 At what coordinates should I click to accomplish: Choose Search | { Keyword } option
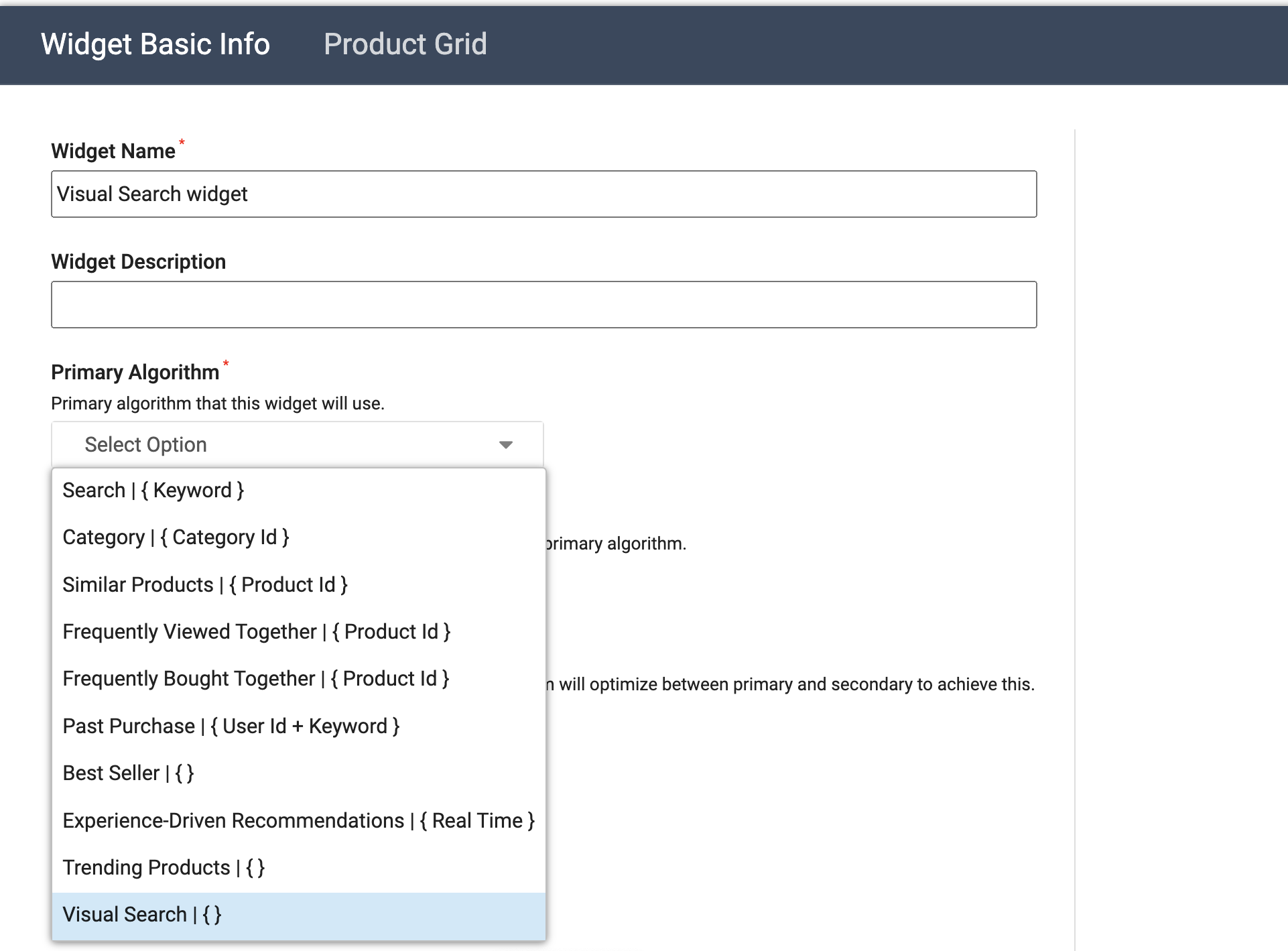[153, 491]
